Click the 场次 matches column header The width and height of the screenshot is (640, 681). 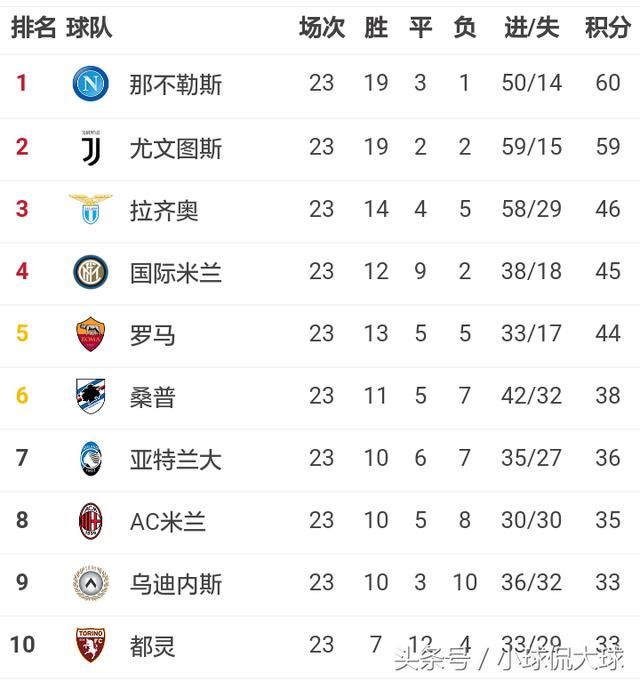321,28
